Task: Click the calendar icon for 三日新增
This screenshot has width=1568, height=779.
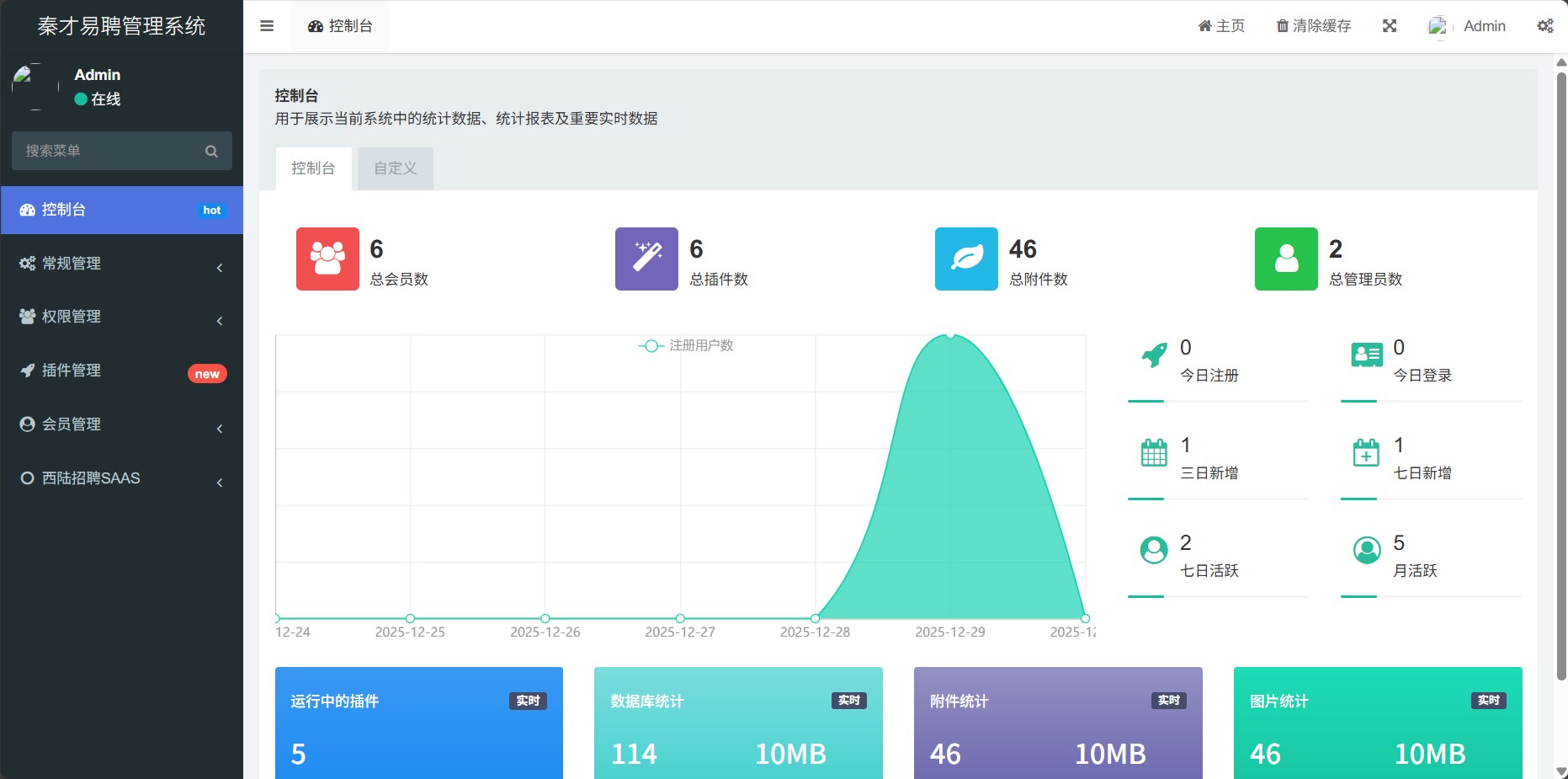Action: [1154, 452]
